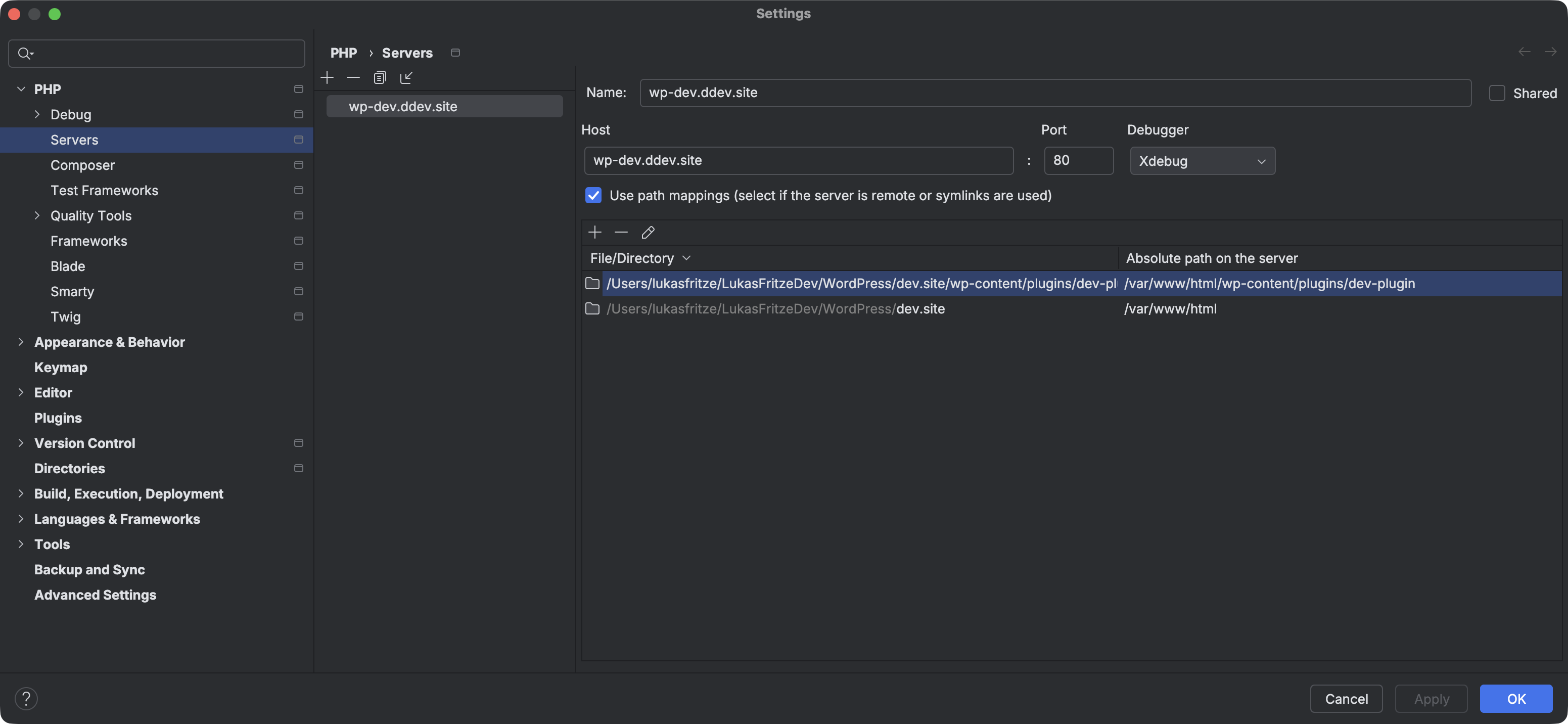The image size is (1568, 724).
Task: Navigate back with the left arrow icon
Action: click(x=1524, y=52)
